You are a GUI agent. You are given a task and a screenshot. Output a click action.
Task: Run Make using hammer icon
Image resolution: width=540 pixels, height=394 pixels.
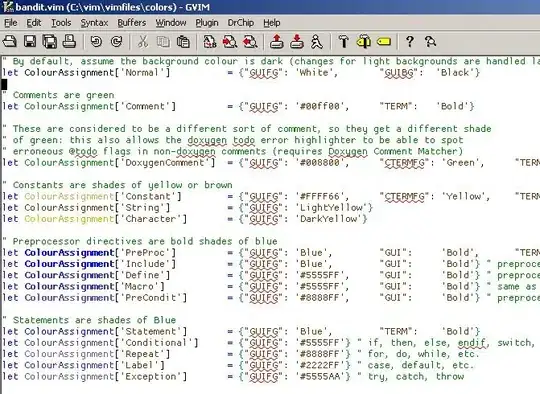pos(343,42)
